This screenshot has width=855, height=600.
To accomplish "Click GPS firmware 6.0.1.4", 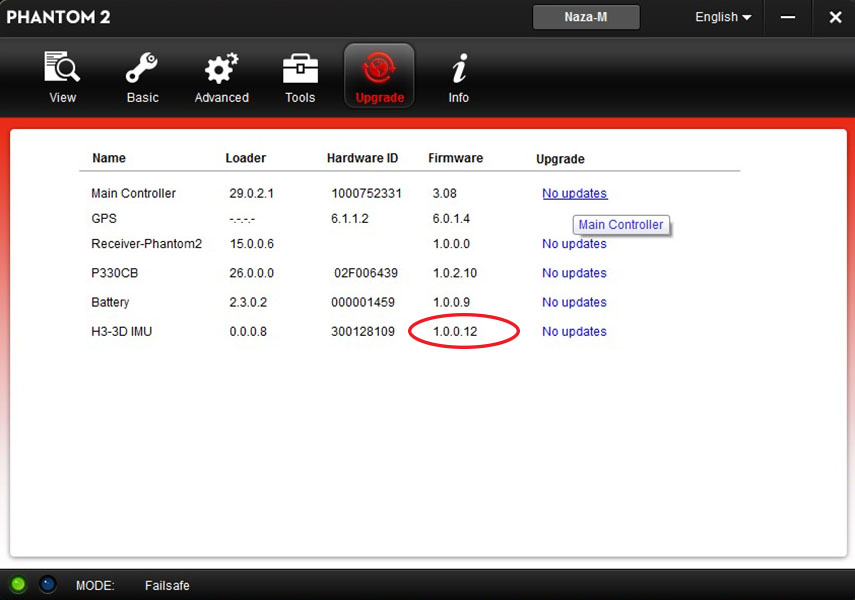I will 451,218.
